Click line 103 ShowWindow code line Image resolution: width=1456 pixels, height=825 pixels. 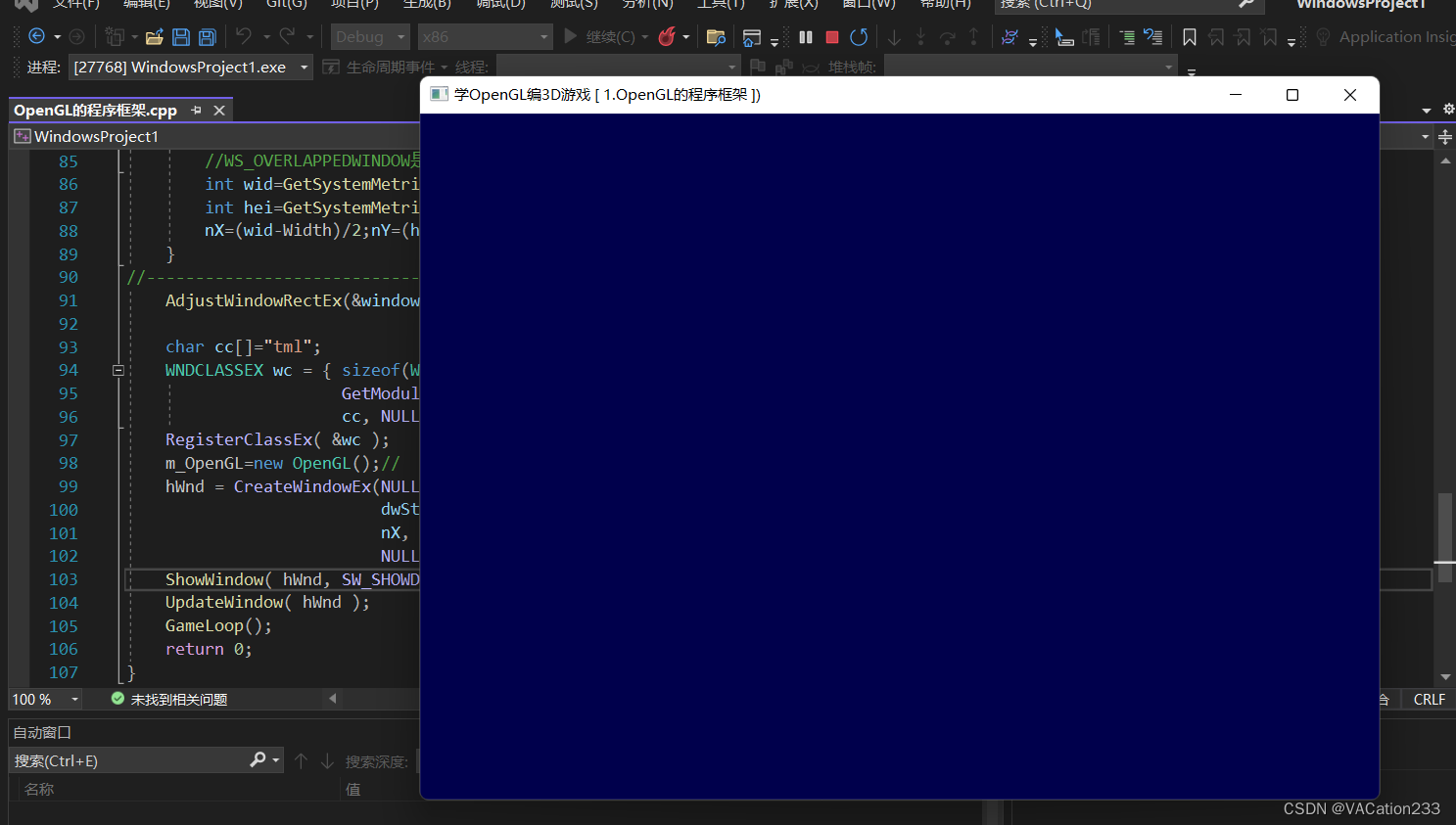pos(292,579)
